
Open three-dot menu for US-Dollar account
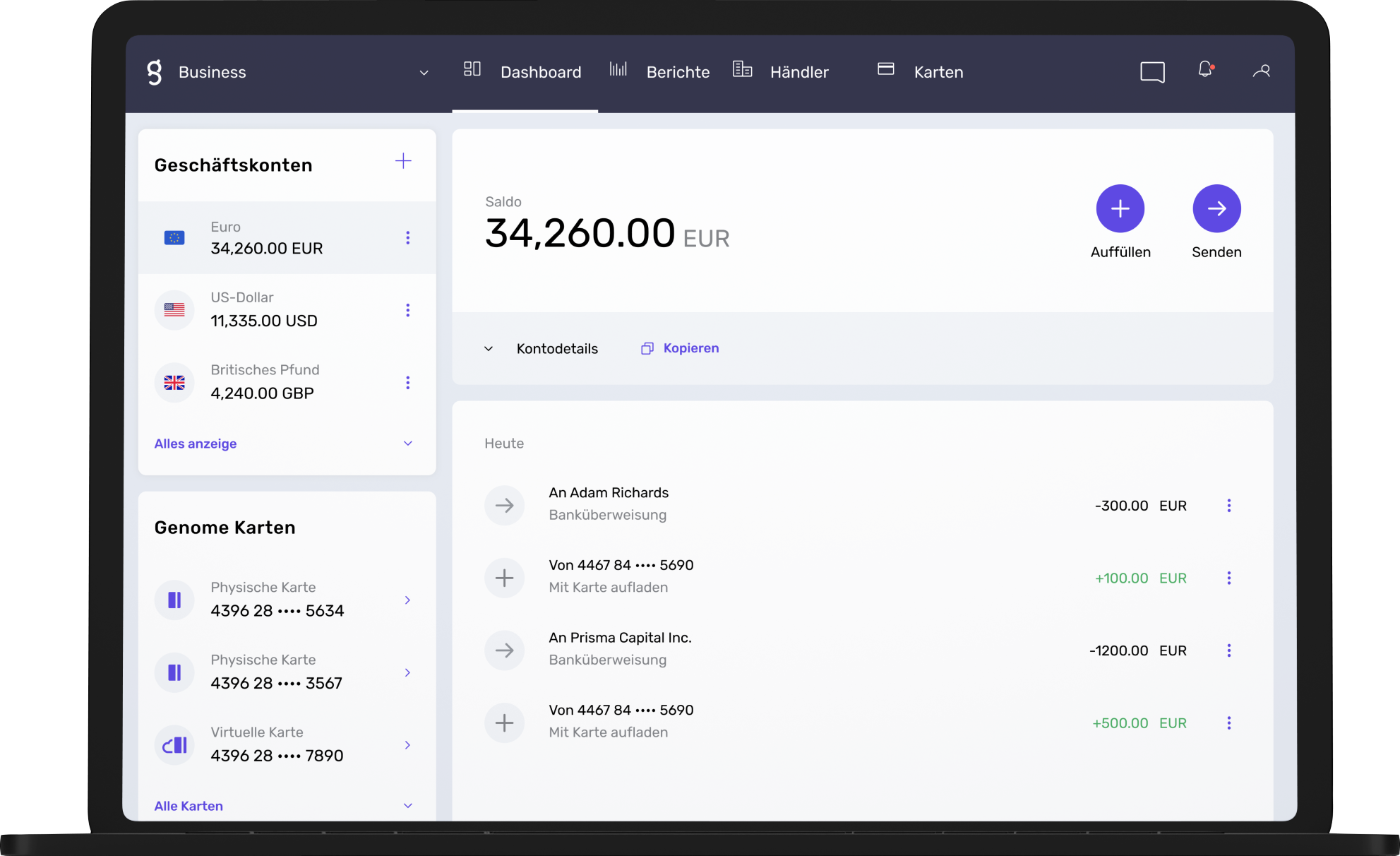pyautogui.click(x=407, y=310)
